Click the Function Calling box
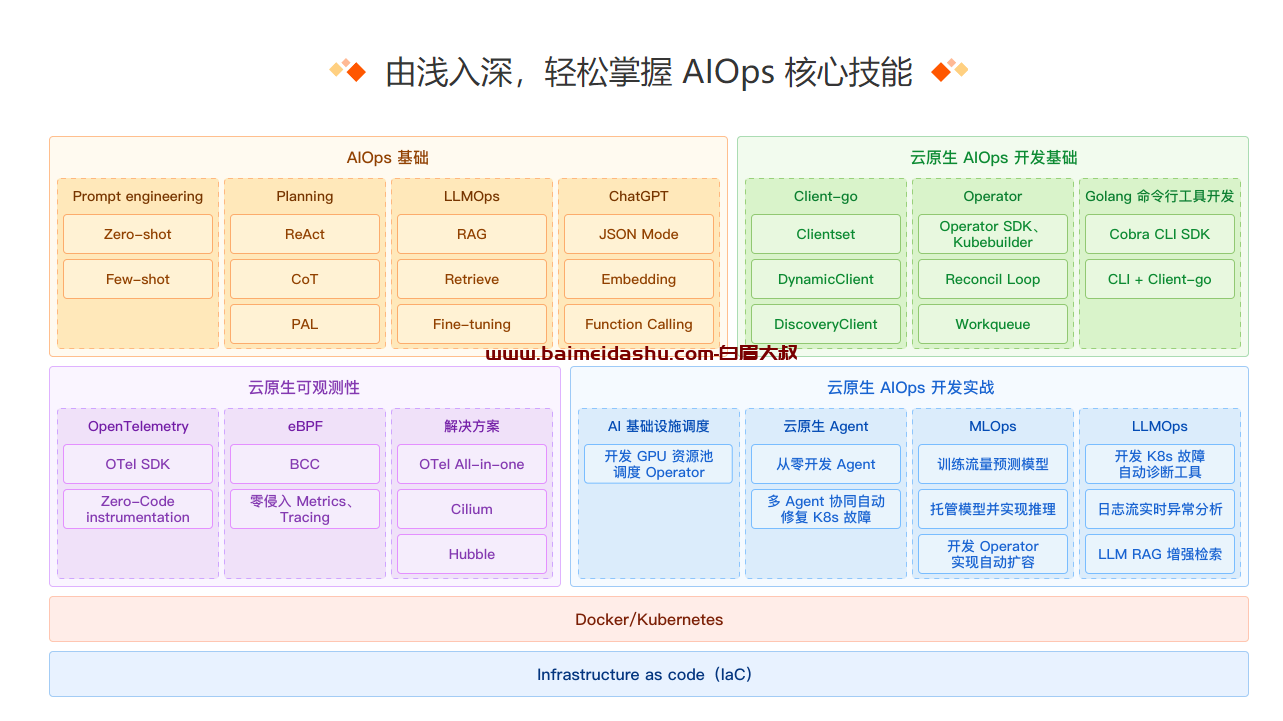The image size is (1283, 721). (x=639, y=324)
